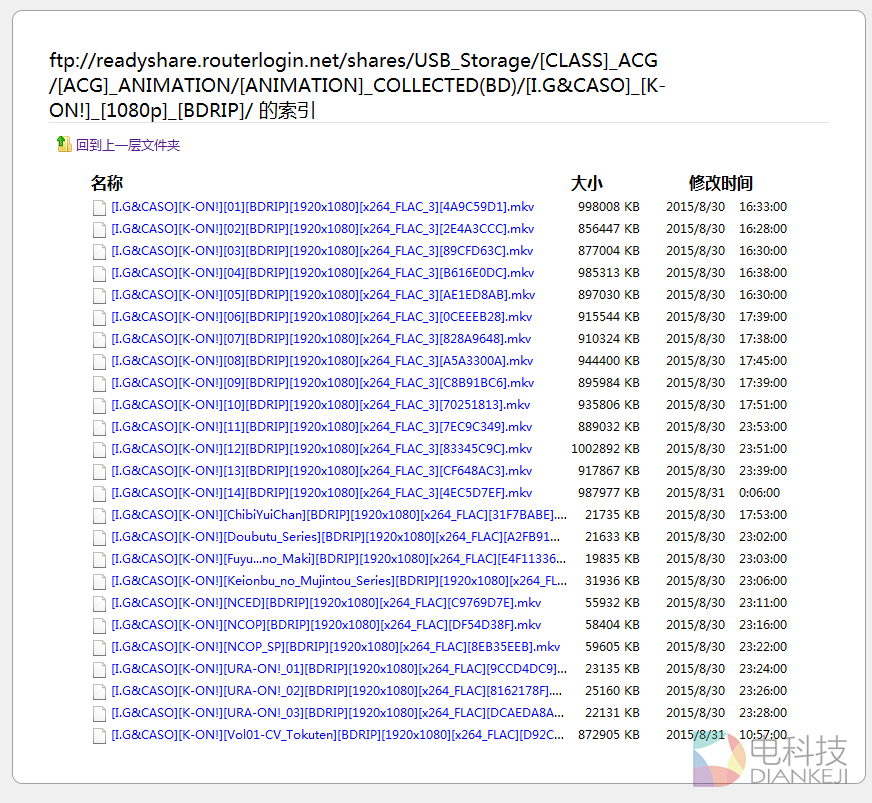Click the file icon beside URA-ON!_01 file
The width and height of the screenshot is (872, 803).
coord(99,669)
